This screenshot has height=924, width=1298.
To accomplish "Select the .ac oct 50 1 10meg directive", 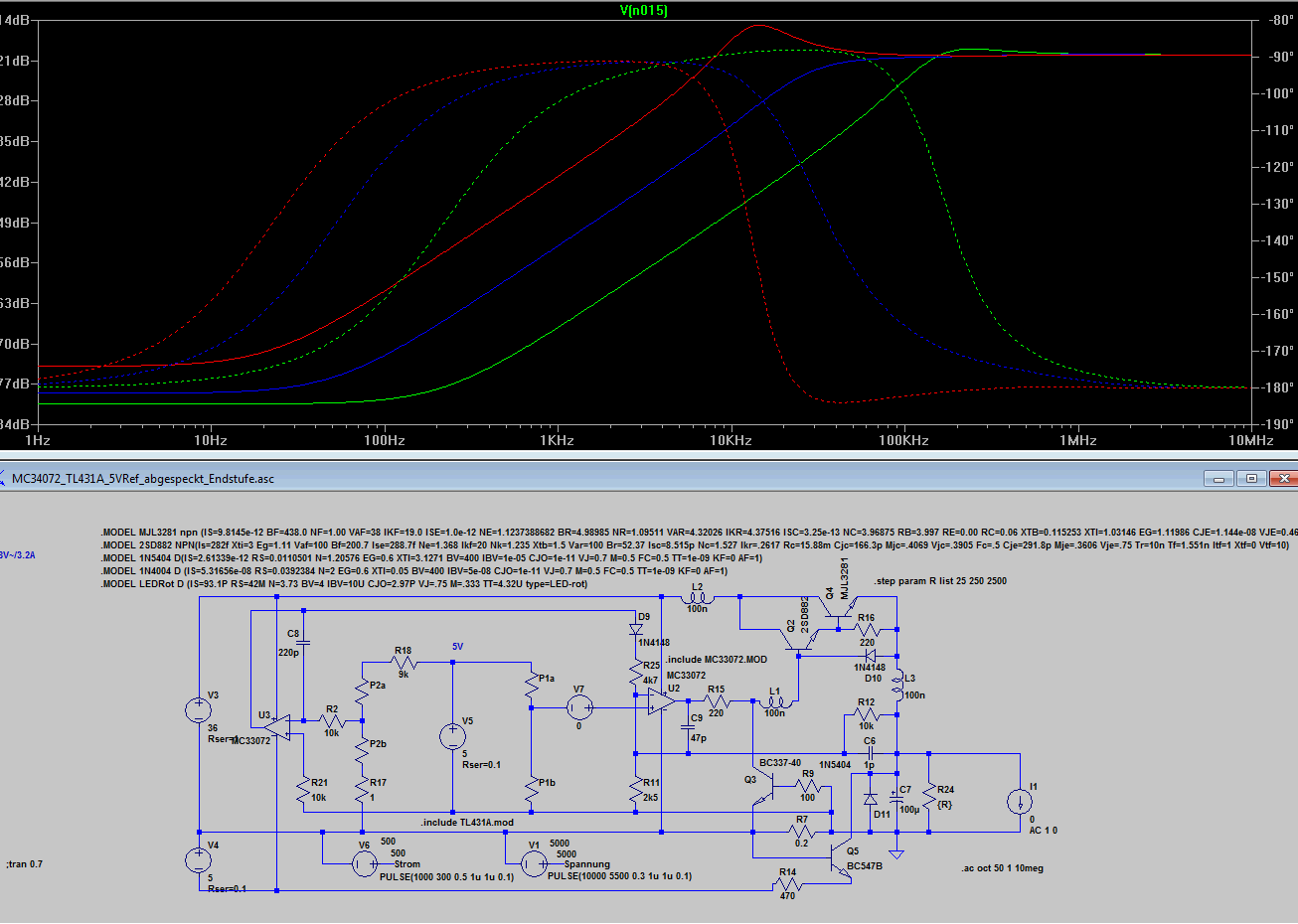I will coord(1003,868).
